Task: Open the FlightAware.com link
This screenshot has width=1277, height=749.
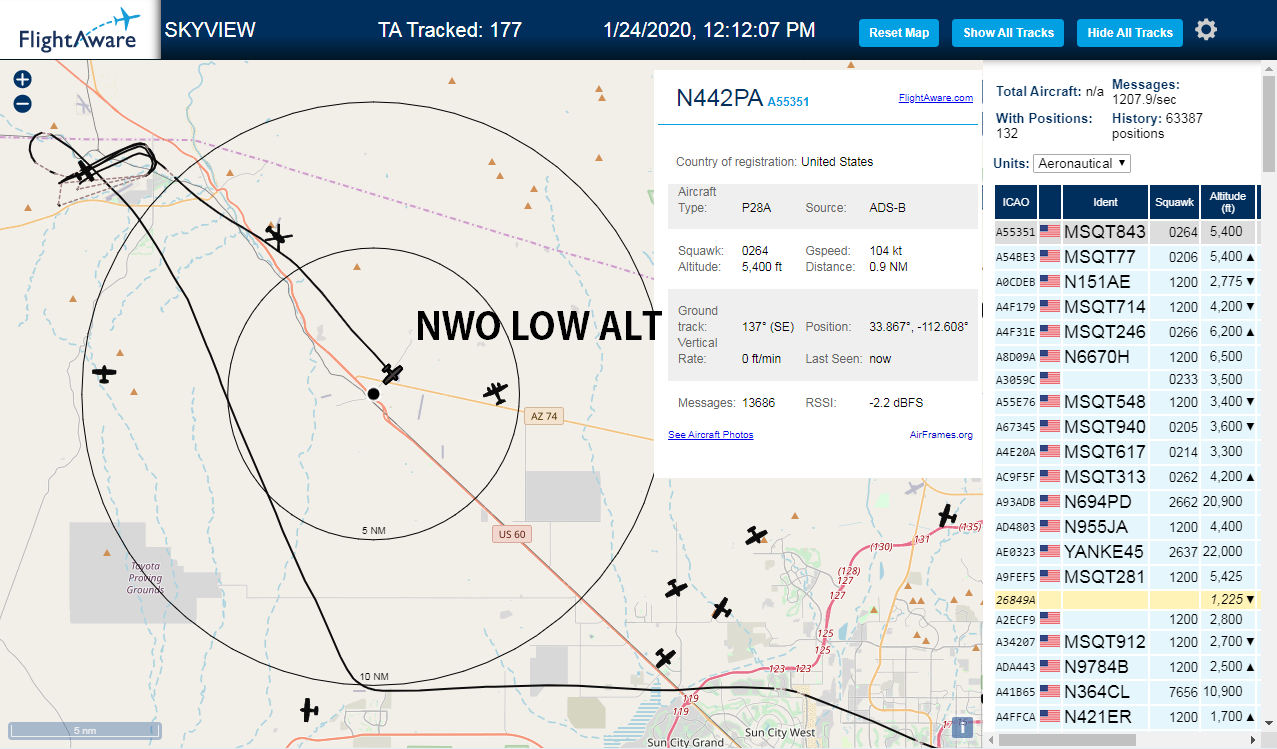Action: 935,98
